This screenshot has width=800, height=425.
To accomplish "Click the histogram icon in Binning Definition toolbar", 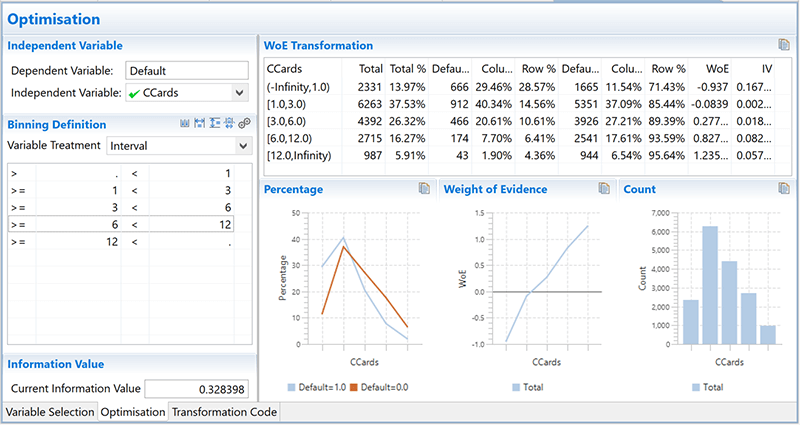I will (x=185, y=124).
